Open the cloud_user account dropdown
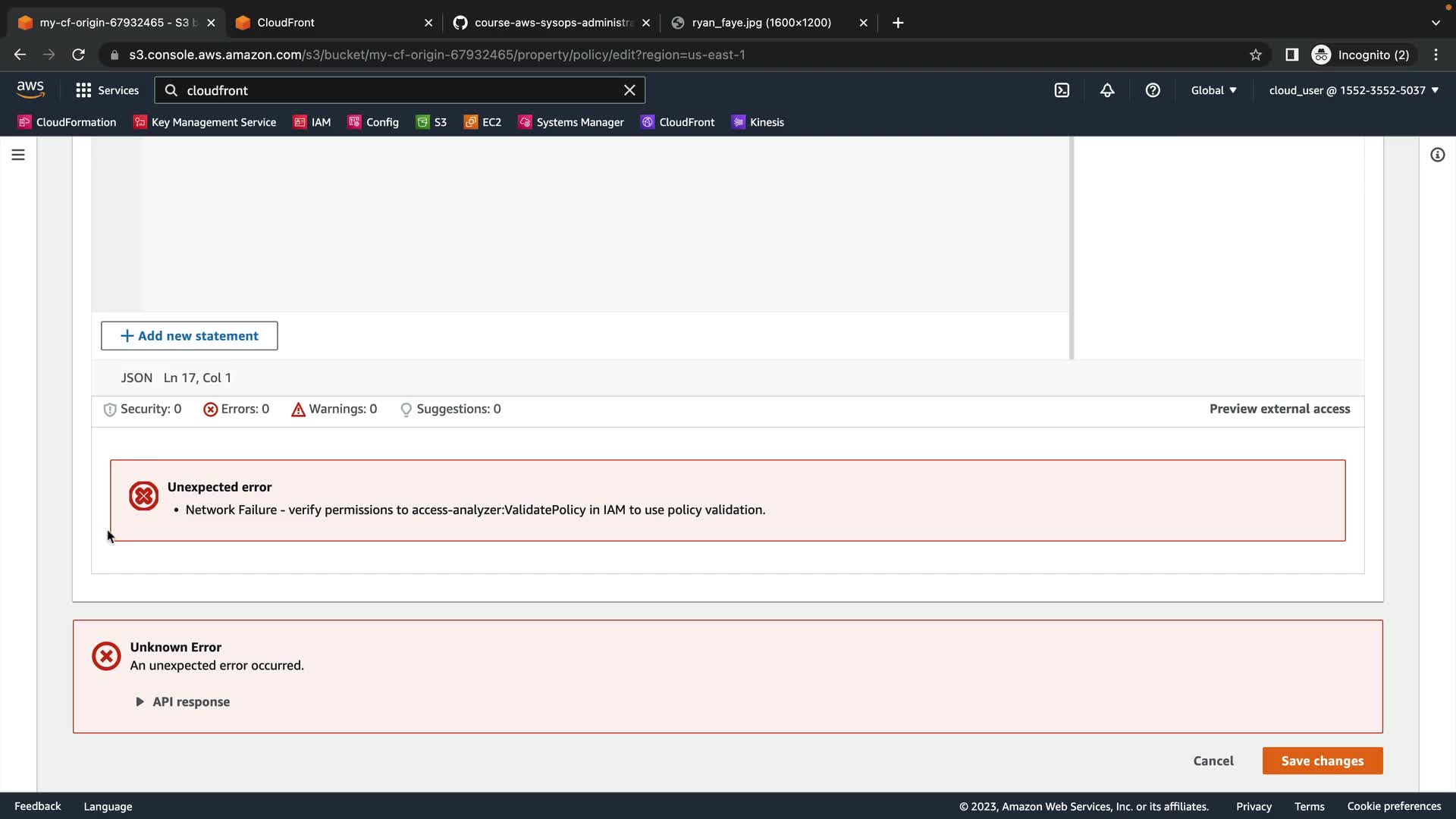 [1353, 90]
